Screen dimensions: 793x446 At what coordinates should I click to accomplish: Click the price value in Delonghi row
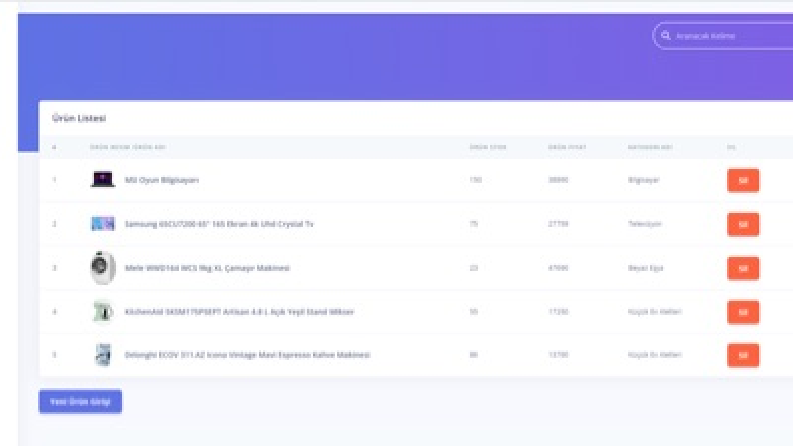pos(558,355)
